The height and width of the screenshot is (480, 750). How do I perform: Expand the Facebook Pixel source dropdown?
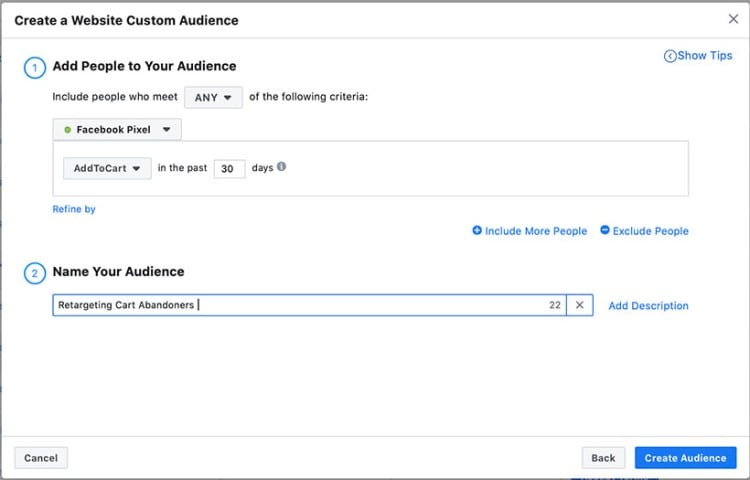tap(117, 130)
